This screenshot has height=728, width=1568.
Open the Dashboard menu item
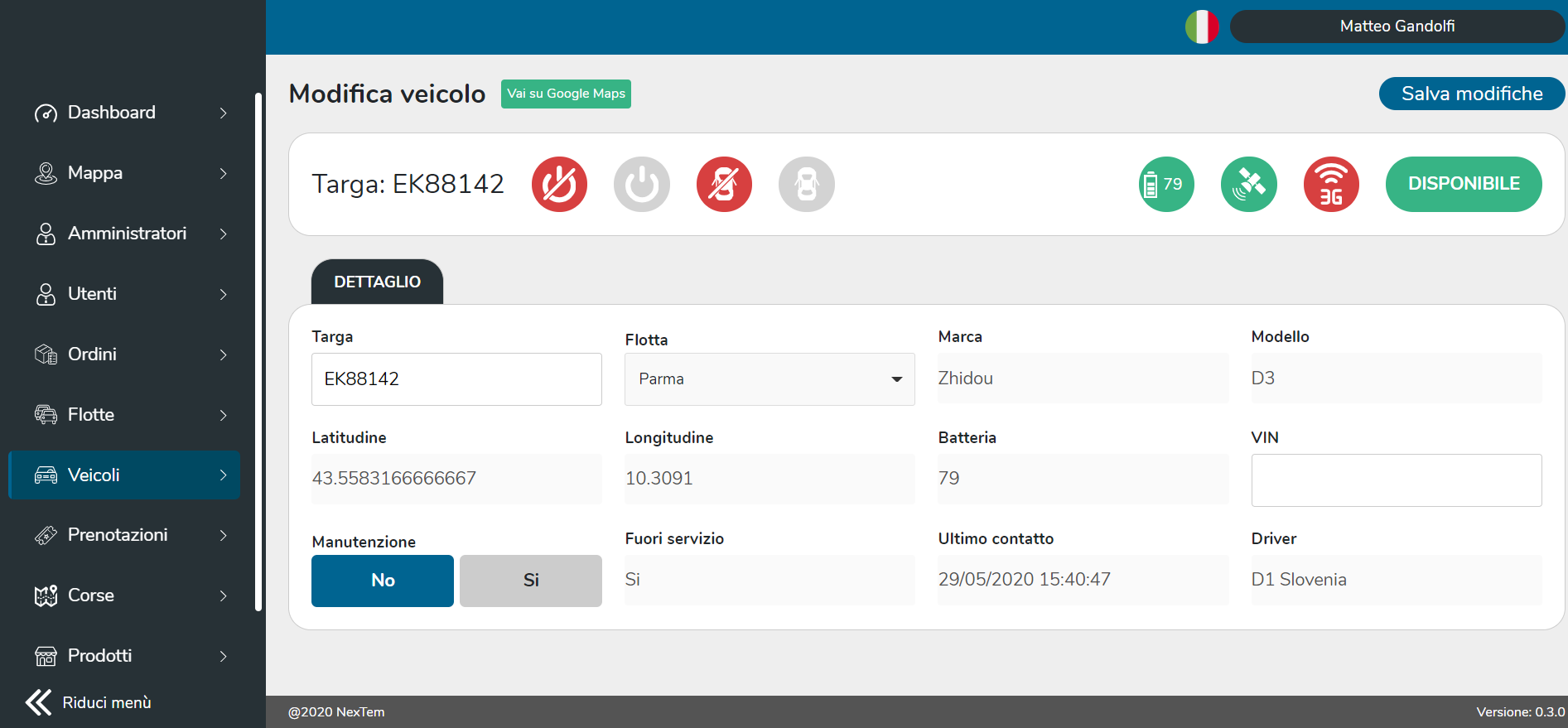(x=112, y=113)
